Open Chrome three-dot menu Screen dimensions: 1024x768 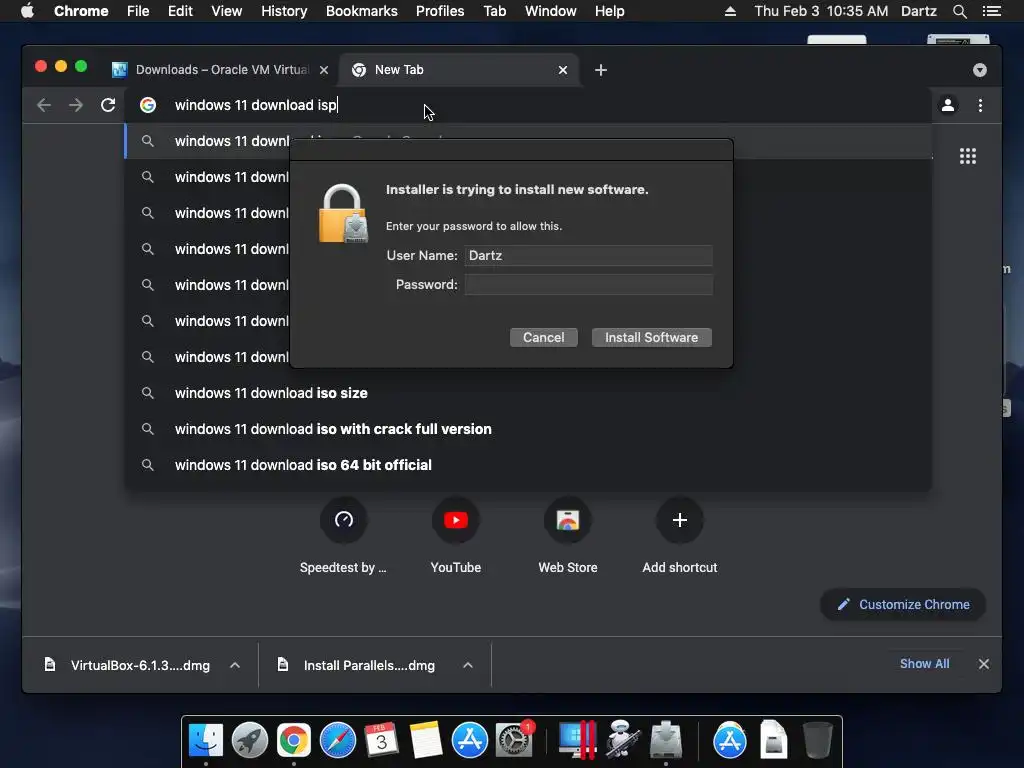tap(980, 105)
